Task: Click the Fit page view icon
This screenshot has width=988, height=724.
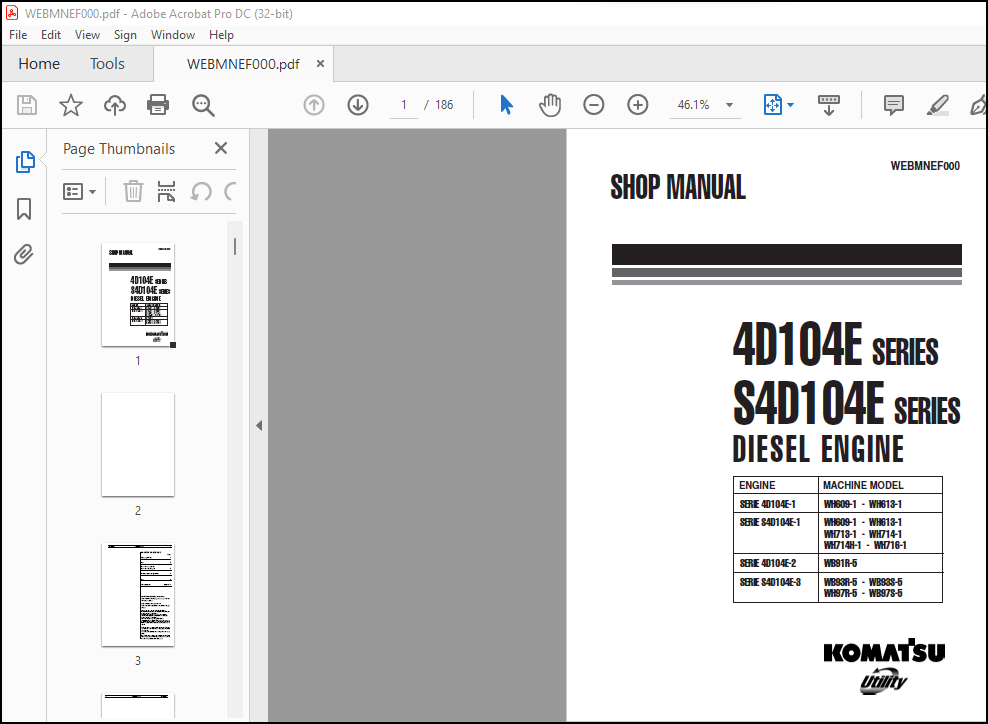Action: pyautogui.click(x=773, y=105)
